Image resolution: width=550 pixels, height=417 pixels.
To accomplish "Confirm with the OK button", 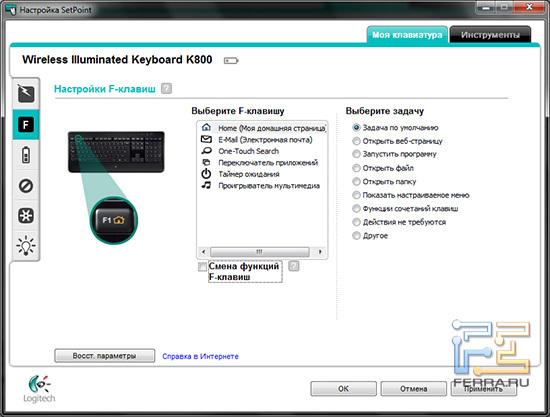I will 343,389.
